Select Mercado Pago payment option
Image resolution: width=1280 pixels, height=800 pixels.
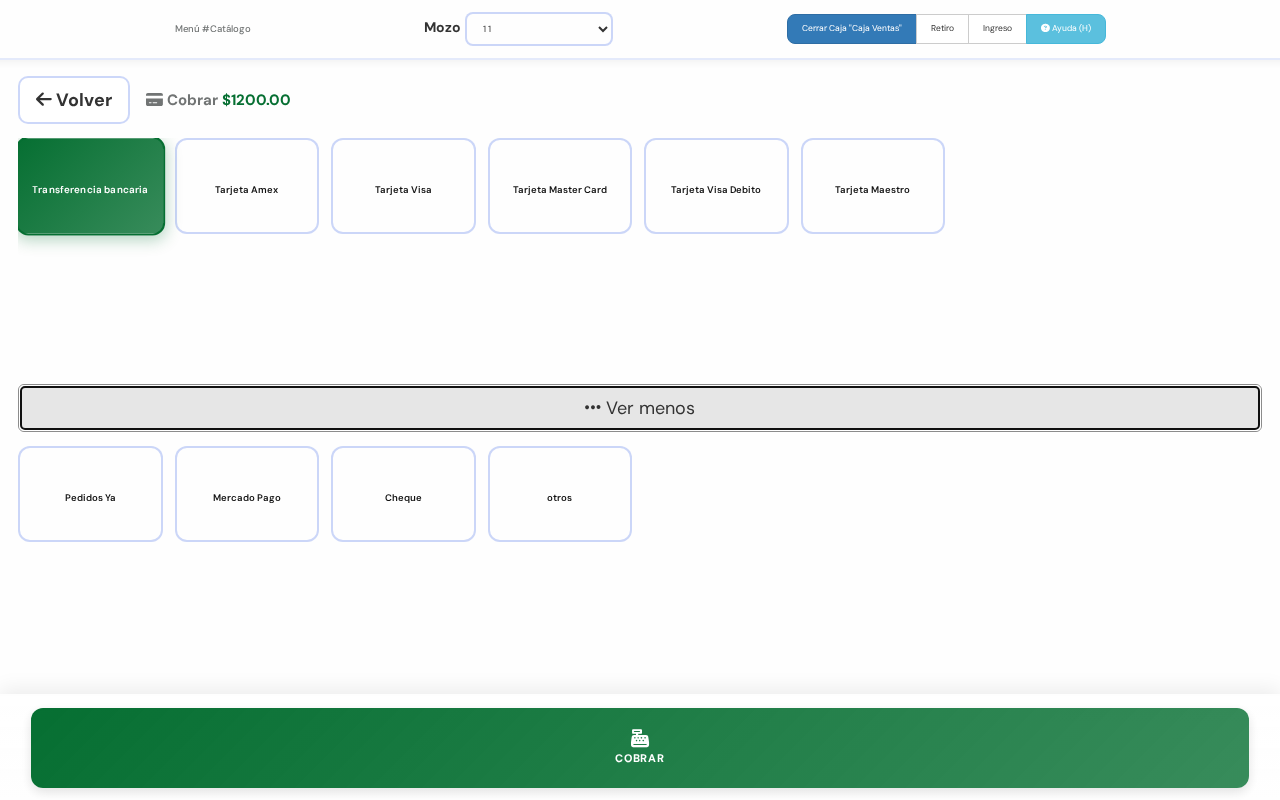[247, 494]
